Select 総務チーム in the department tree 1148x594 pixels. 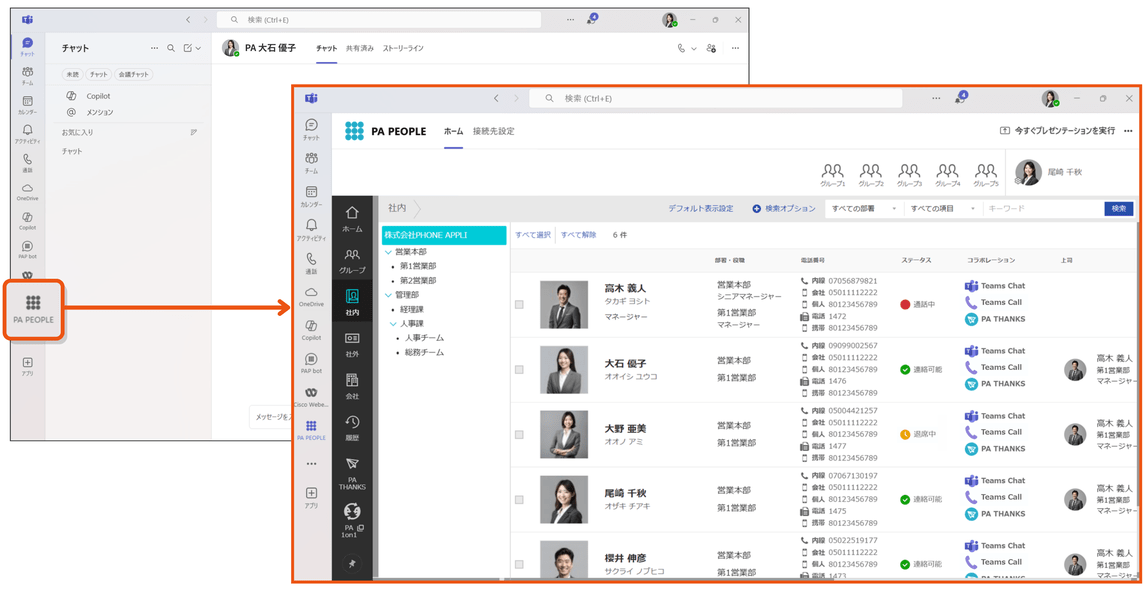(424, 353)
